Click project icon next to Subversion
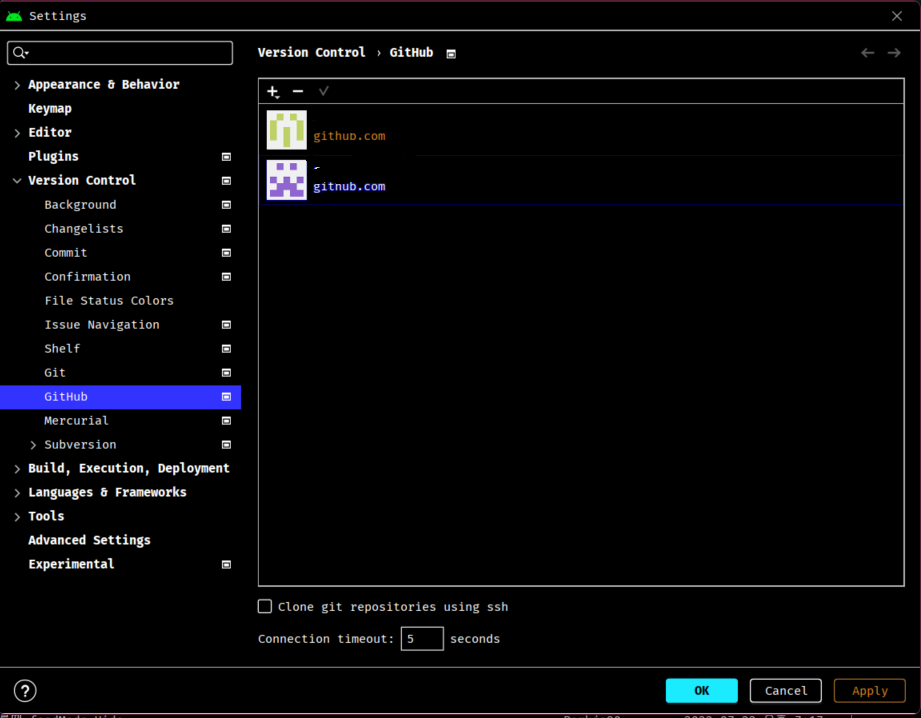Screen dimensions: 921x718 pos(226,445)
